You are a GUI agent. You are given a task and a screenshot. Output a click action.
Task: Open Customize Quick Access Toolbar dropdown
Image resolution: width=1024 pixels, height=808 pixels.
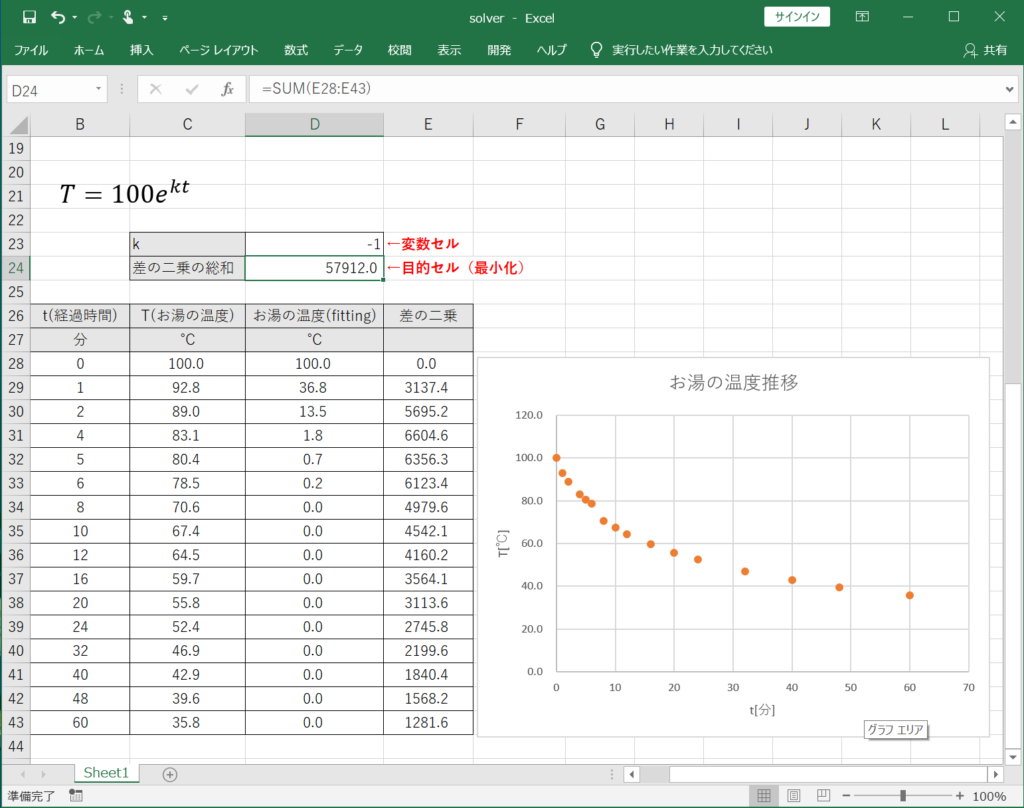[165, 18]
